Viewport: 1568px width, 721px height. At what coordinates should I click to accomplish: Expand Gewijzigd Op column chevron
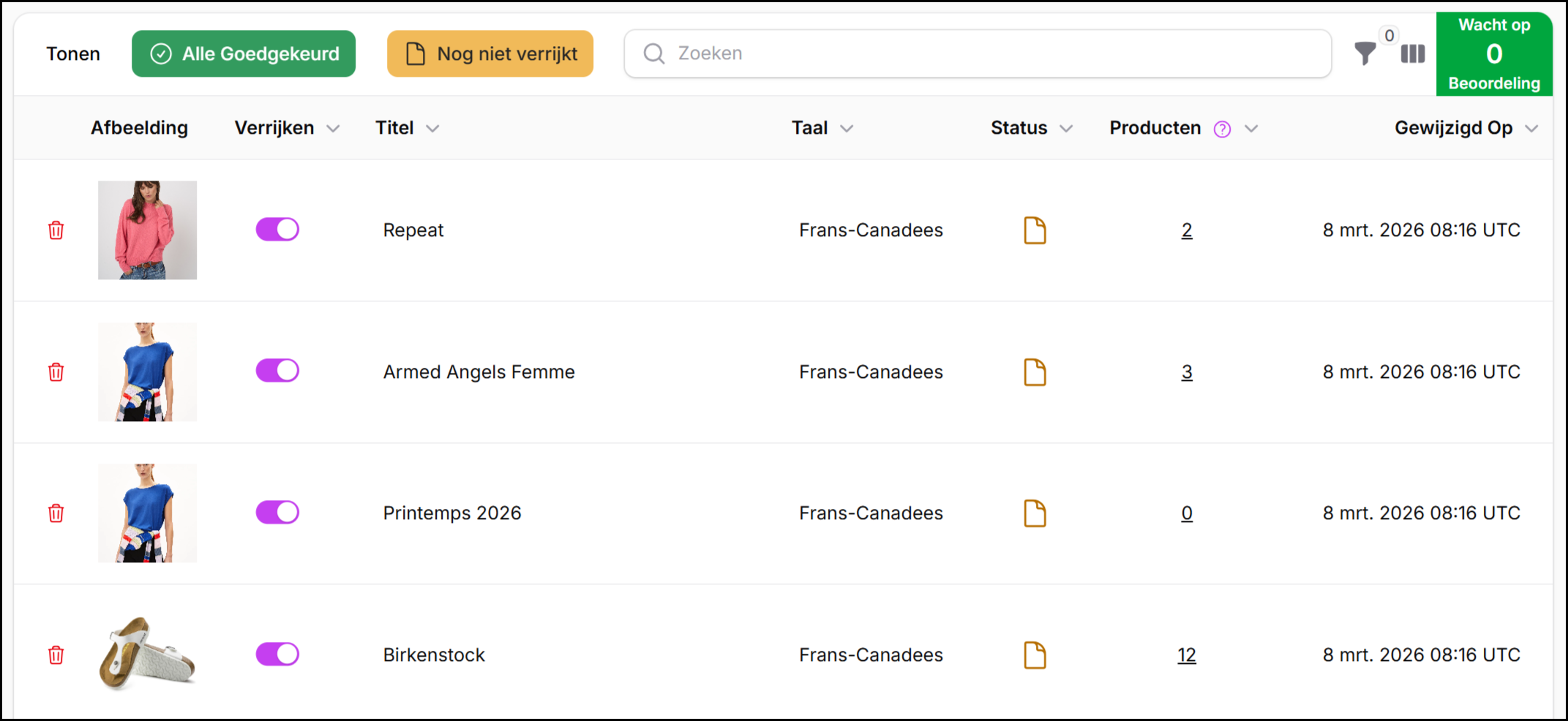[1531, 129]
